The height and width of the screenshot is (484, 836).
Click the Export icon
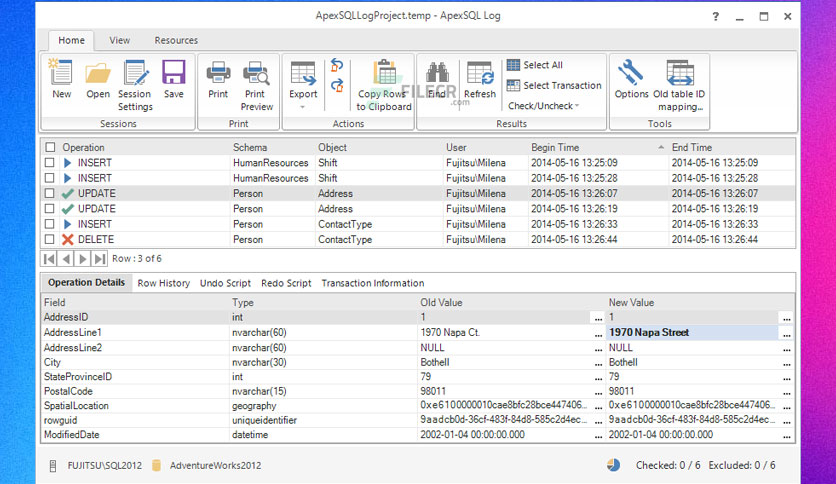(x=303, y=74)
